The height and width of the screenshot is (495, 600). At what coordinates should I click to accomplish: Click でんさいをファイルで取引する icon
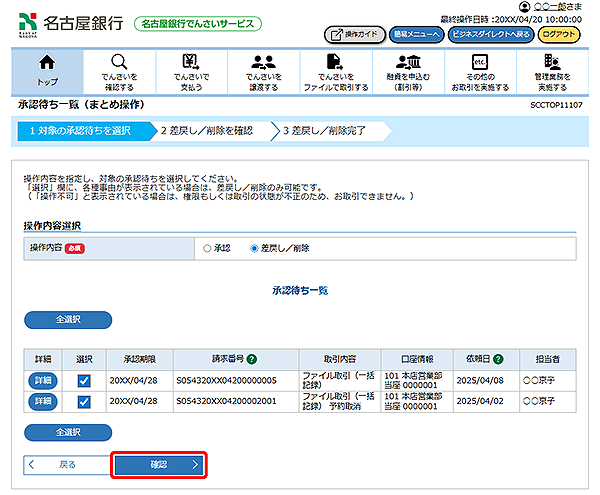click(336, 63)
